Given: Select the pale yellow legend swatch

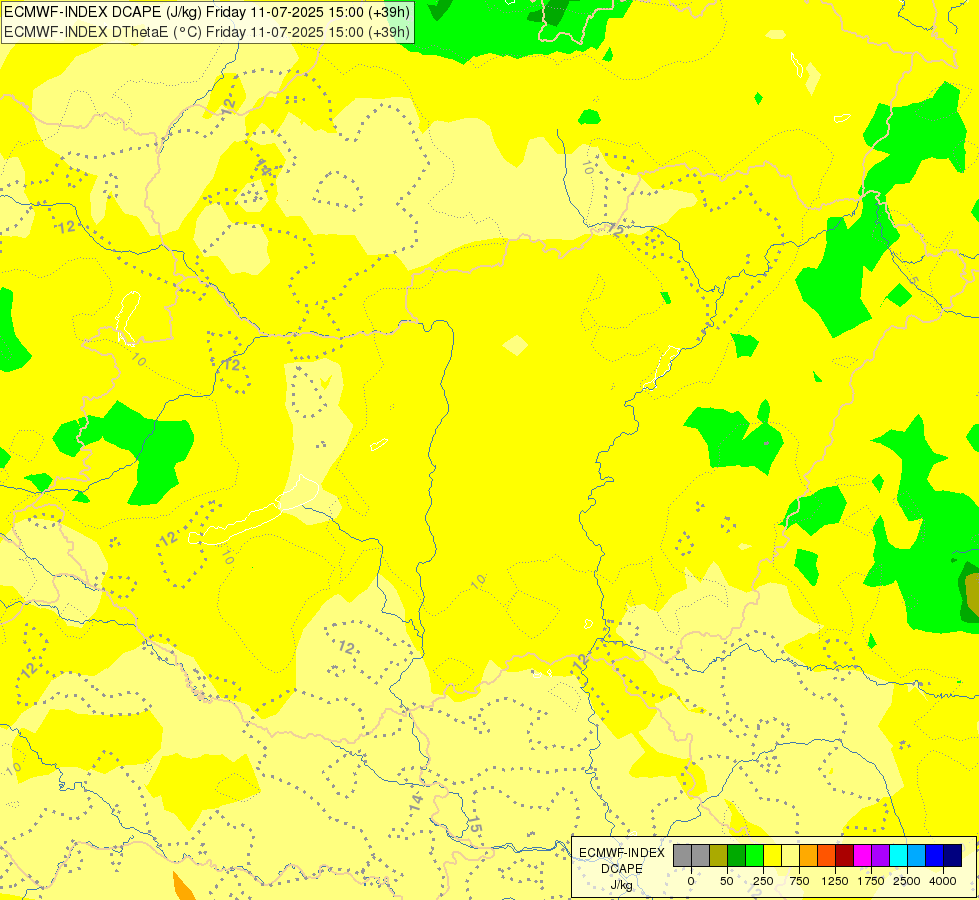Looking at the screenshot, I should (790, 856).
